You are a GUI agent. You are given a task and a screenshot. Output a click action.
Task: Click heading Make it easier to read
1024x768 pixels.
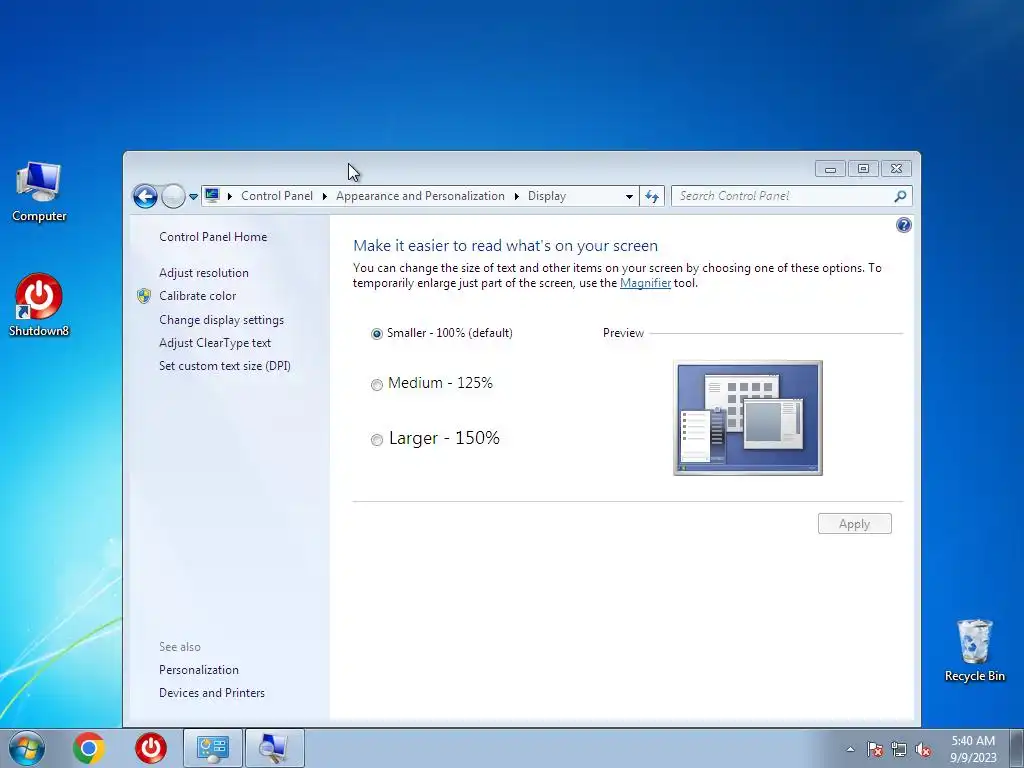coord(505,246)
